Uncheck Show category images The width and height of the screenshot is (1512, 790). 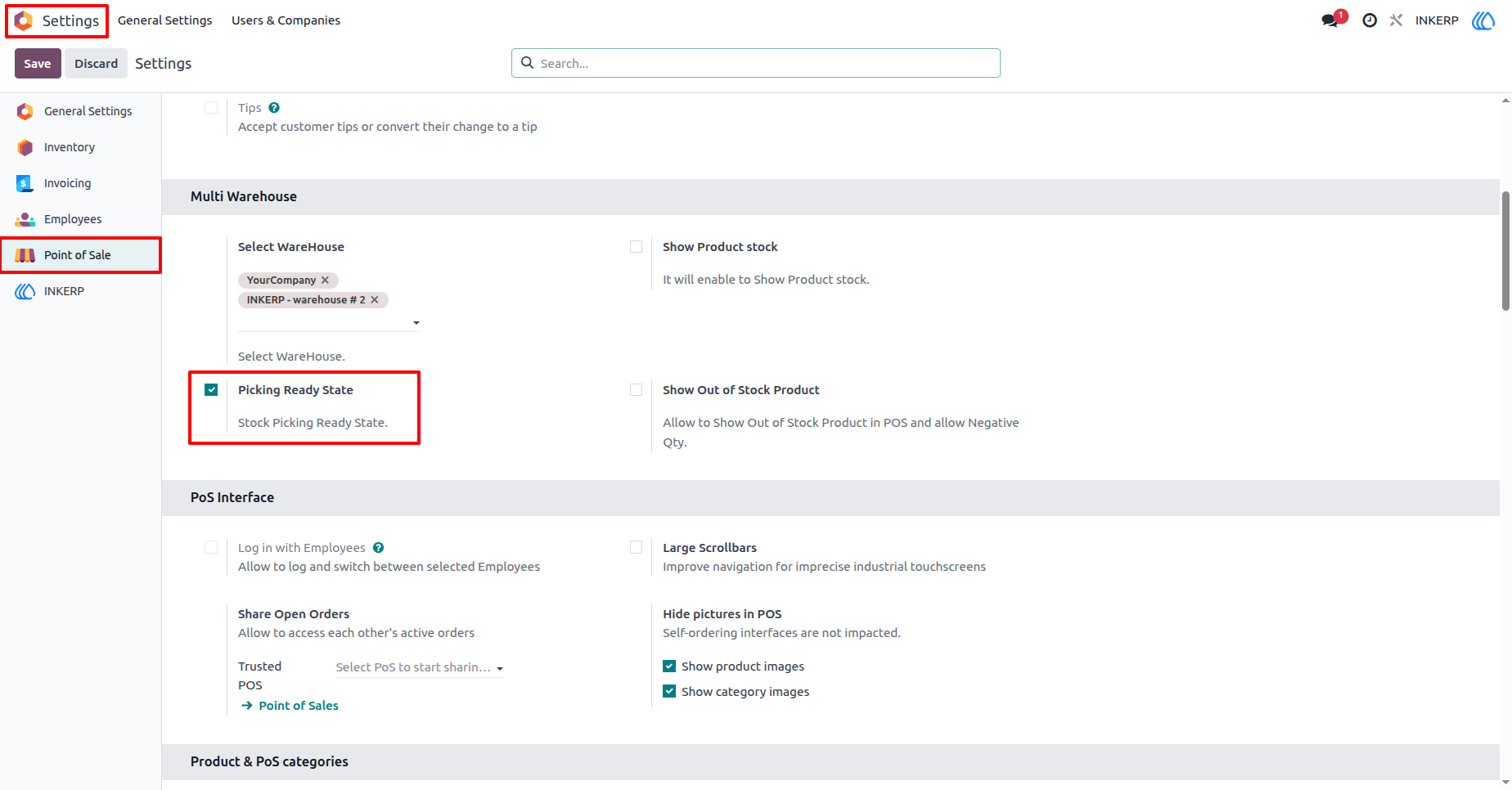click(669, 692)
